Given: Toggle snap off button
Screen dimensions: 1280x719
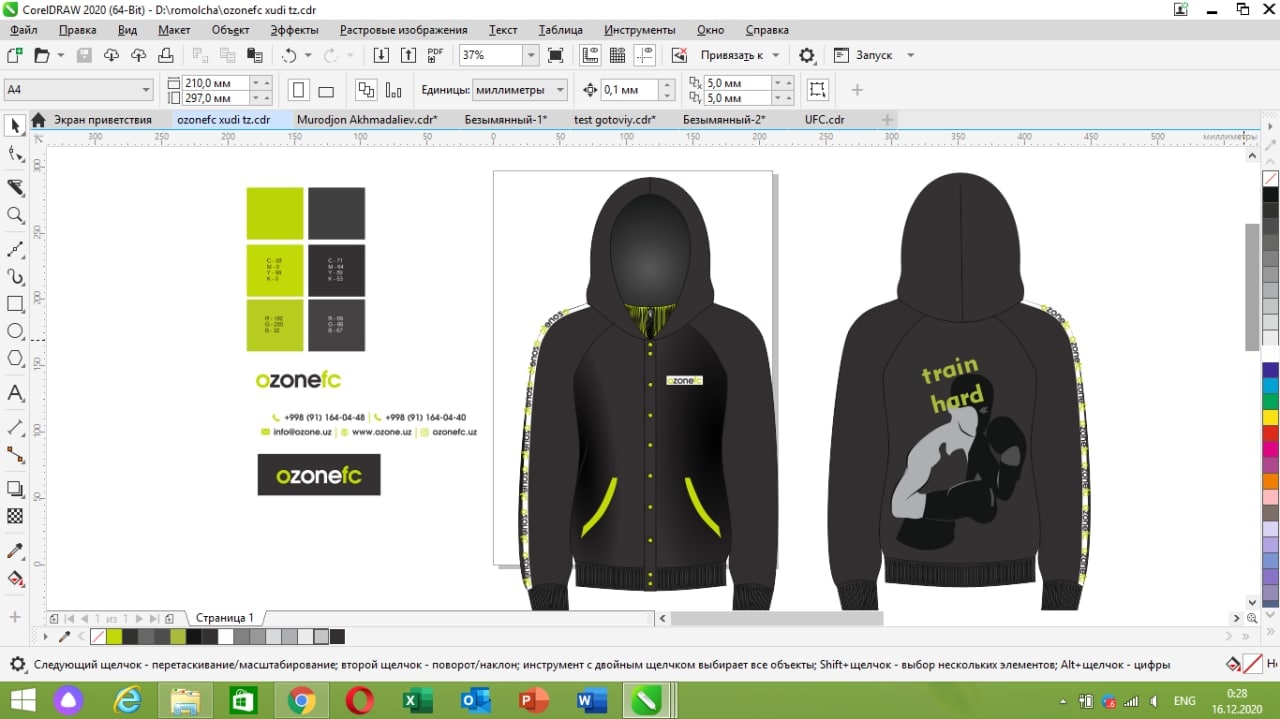Looking at the screenshot, I should click(680, 55).
